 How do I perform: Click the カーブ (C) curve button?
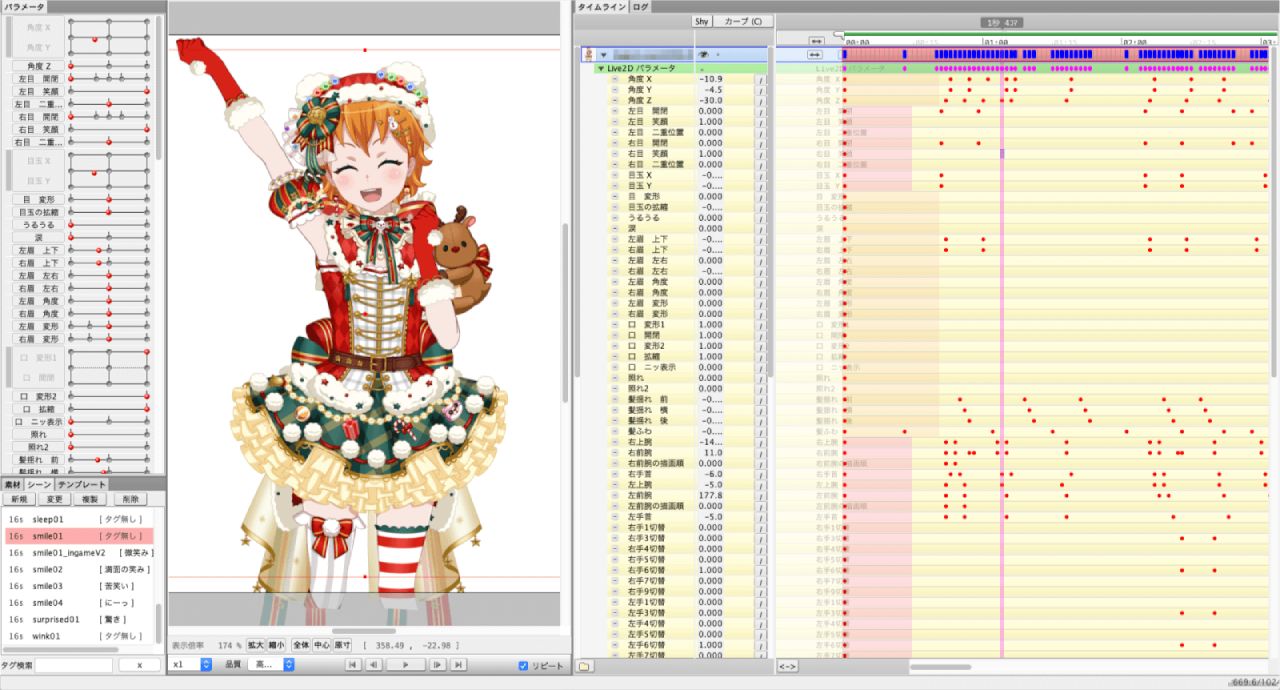tap(743, 21)
